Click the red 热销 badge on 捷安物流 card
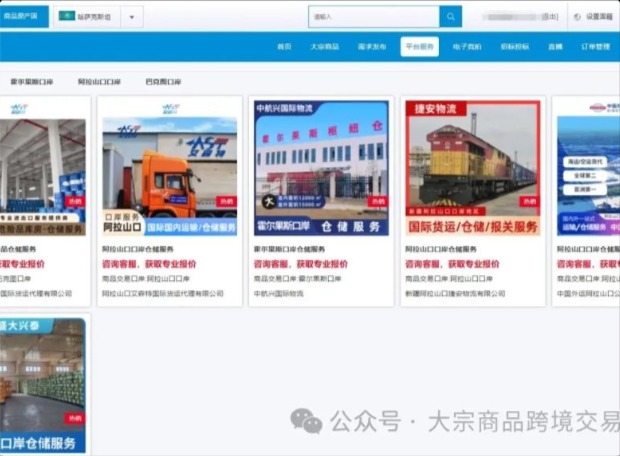The image size is (620, 456). 530,202
